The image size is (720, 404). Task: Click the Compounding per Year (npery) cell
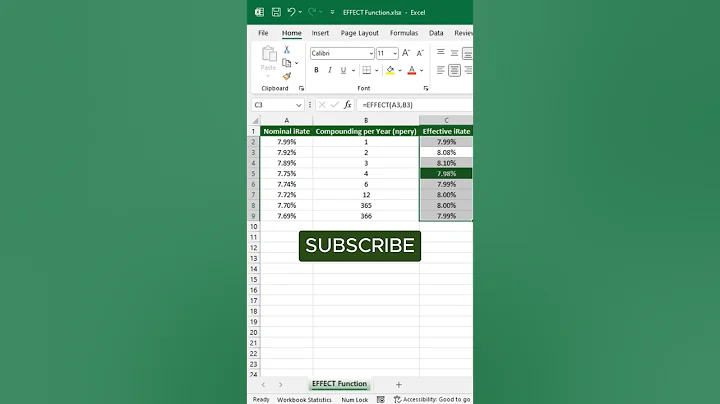366,131
